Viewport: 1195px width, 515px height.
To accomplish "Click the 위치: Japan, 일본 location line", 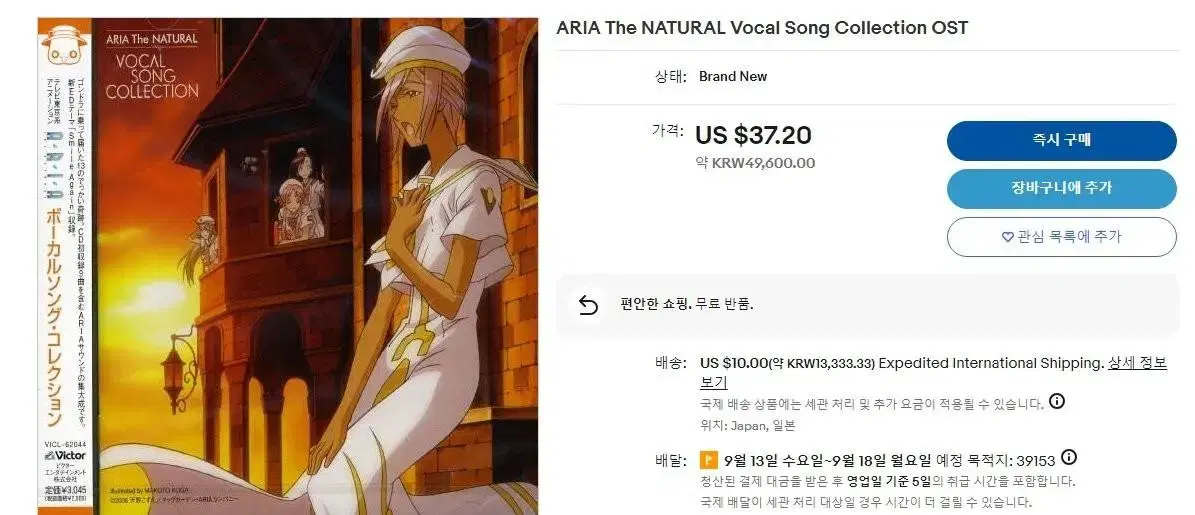I will pos(748,425).
